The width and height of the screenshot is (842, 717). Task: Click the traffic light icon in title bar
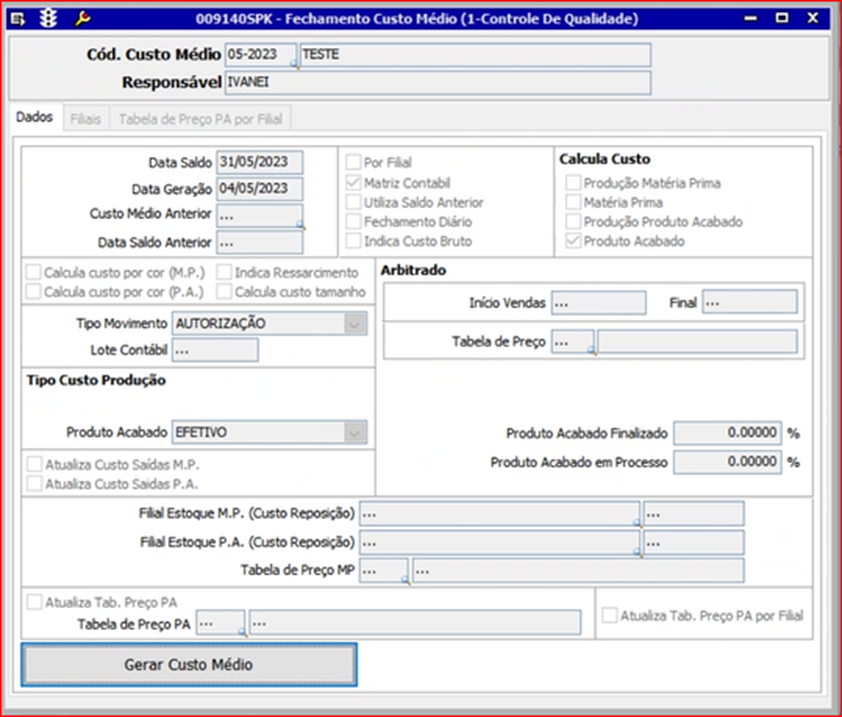click(x=49, y=18)
